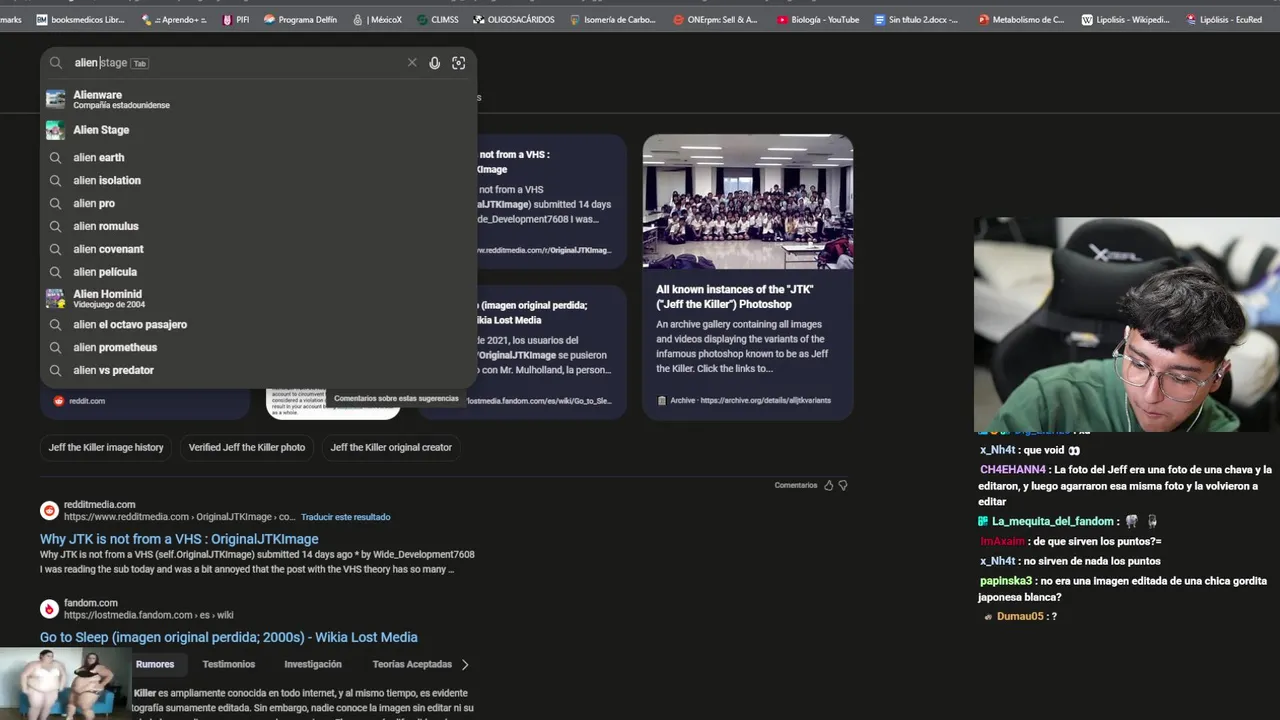Open the Aprendo+ bookmark
Screen dimensions: 1280x720
(175, 19)
